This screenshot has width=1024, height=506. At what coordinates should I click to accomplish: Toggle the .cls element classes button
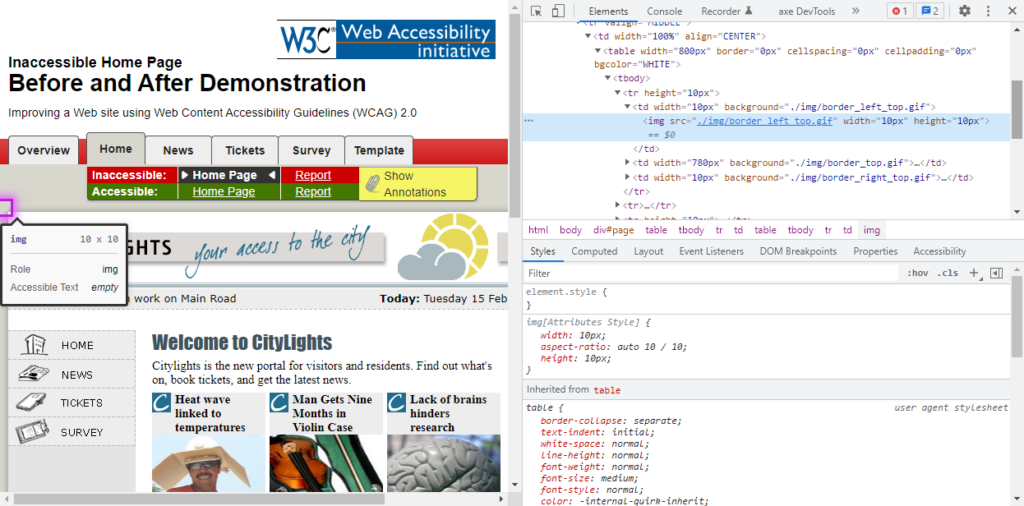pos(948,273)
